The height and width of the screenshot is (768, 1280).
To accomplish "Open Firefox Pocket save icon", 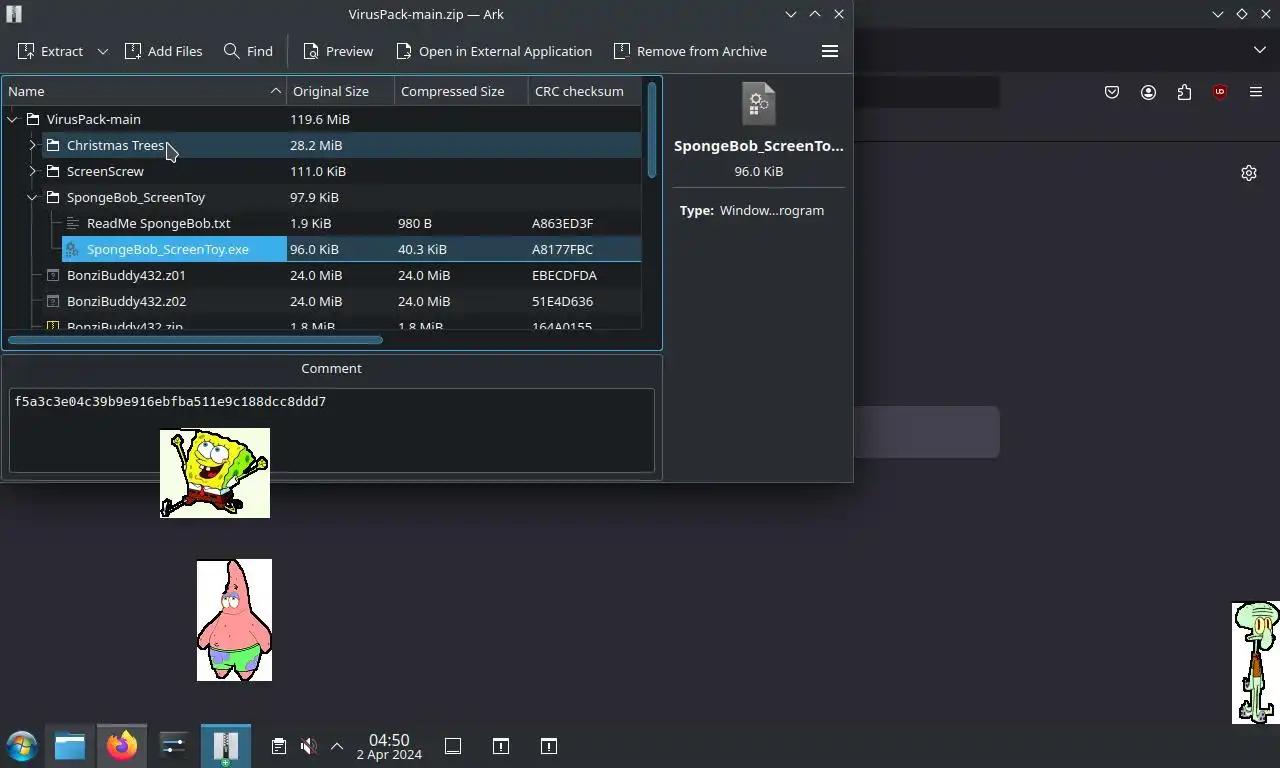I will [1112, 92].
